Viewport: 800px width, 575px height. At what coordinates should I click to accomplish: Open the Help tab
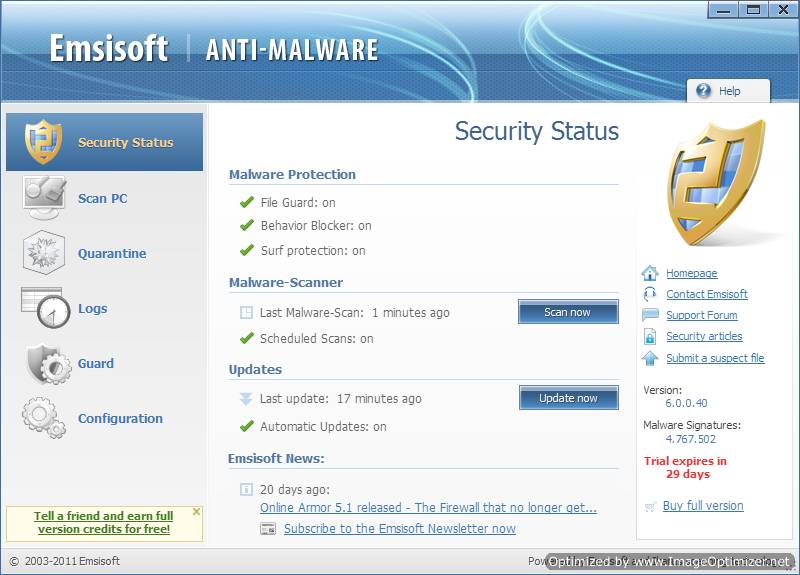[x=728, y=91]
